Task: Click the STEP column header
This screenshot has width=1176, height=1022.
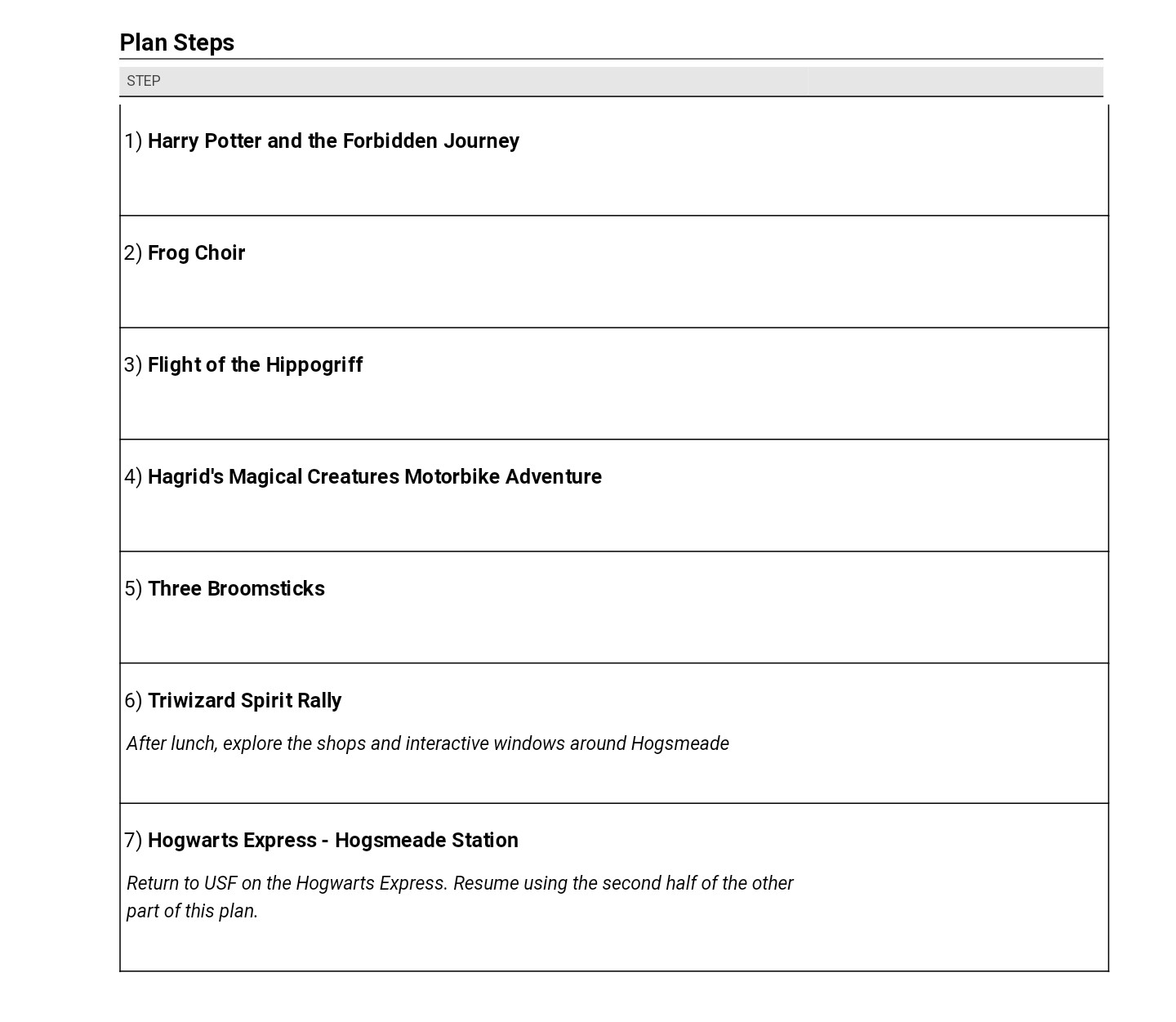Action: (x=144, y=81)
